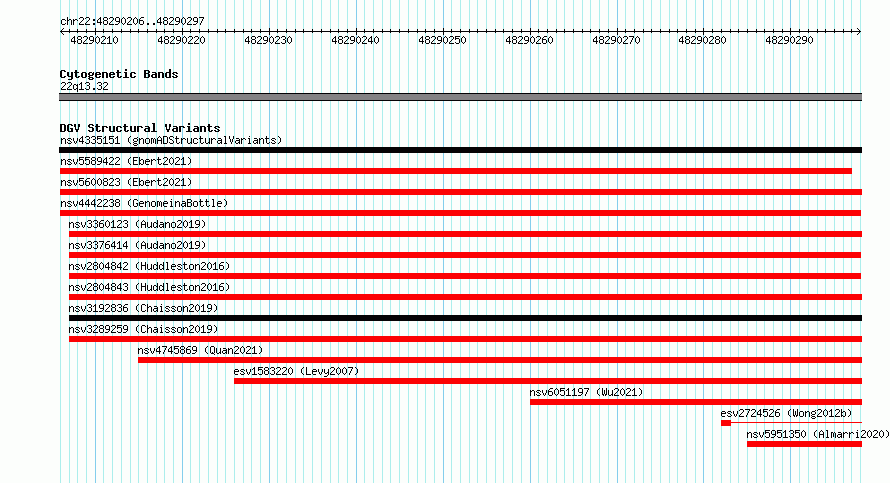The width and height of the screenshot is (890, 483).
Task: Click the red nsv3360123 variant bar
Action: (x=465, y=234)
